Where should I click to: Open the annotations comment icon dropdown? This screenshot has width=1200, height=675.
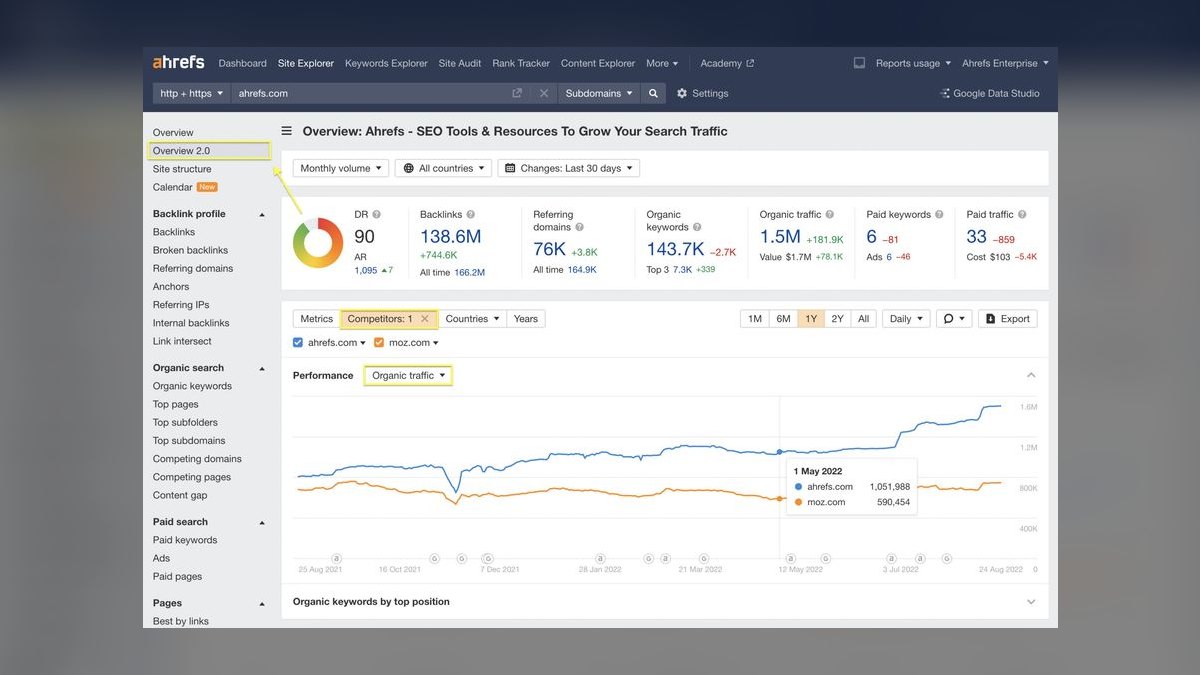click(x=954, y=319)
